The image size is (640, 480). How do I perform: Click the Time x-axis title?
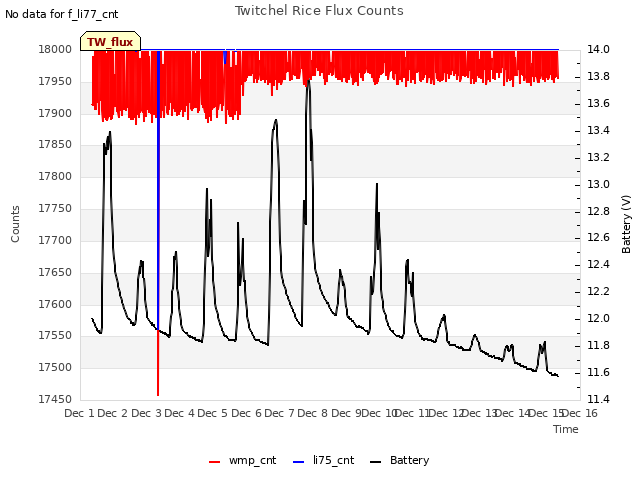[566, 429]
